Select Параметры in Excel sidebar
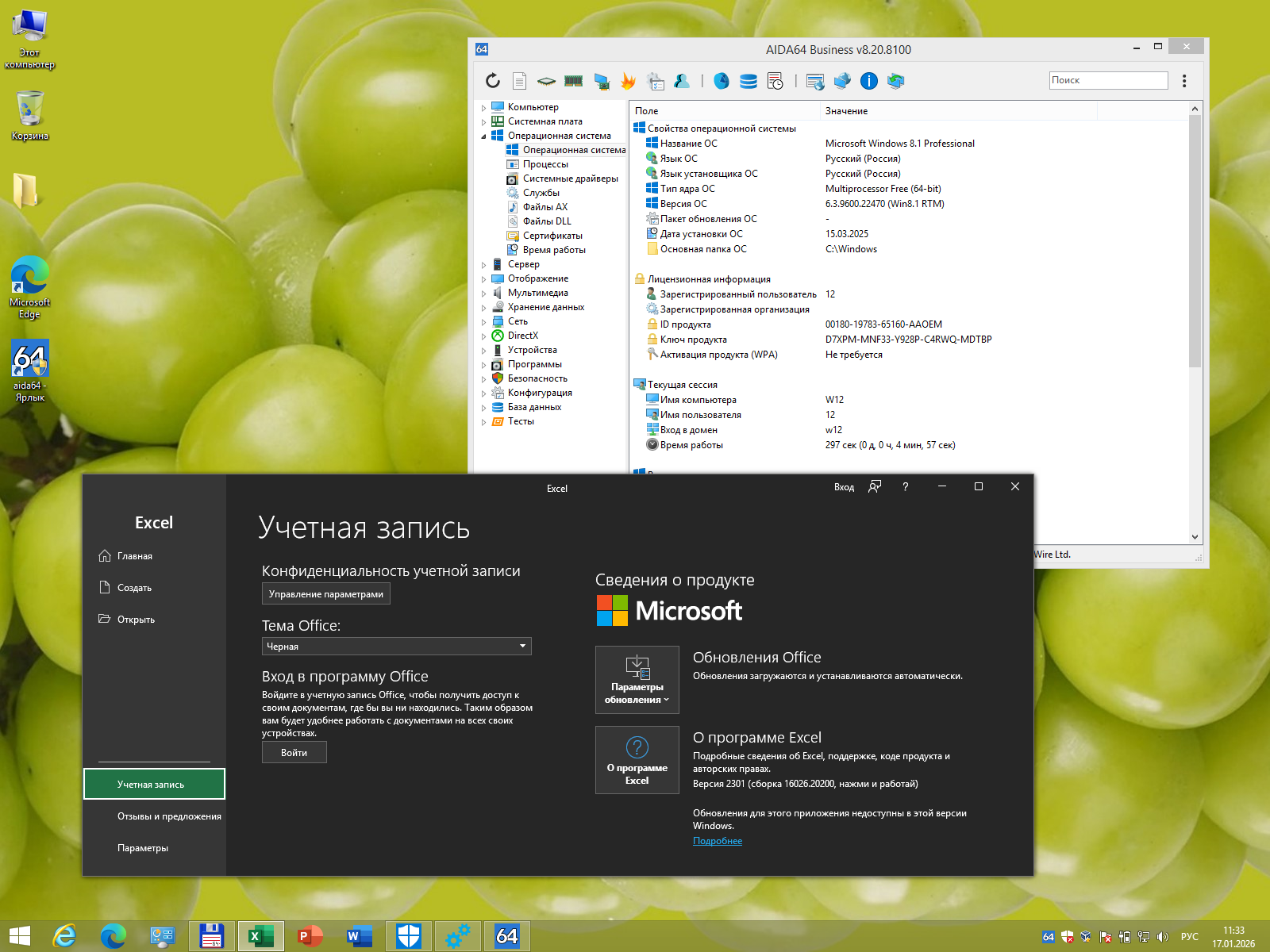Screen dimensions: 1270x952 pos(143,848)
